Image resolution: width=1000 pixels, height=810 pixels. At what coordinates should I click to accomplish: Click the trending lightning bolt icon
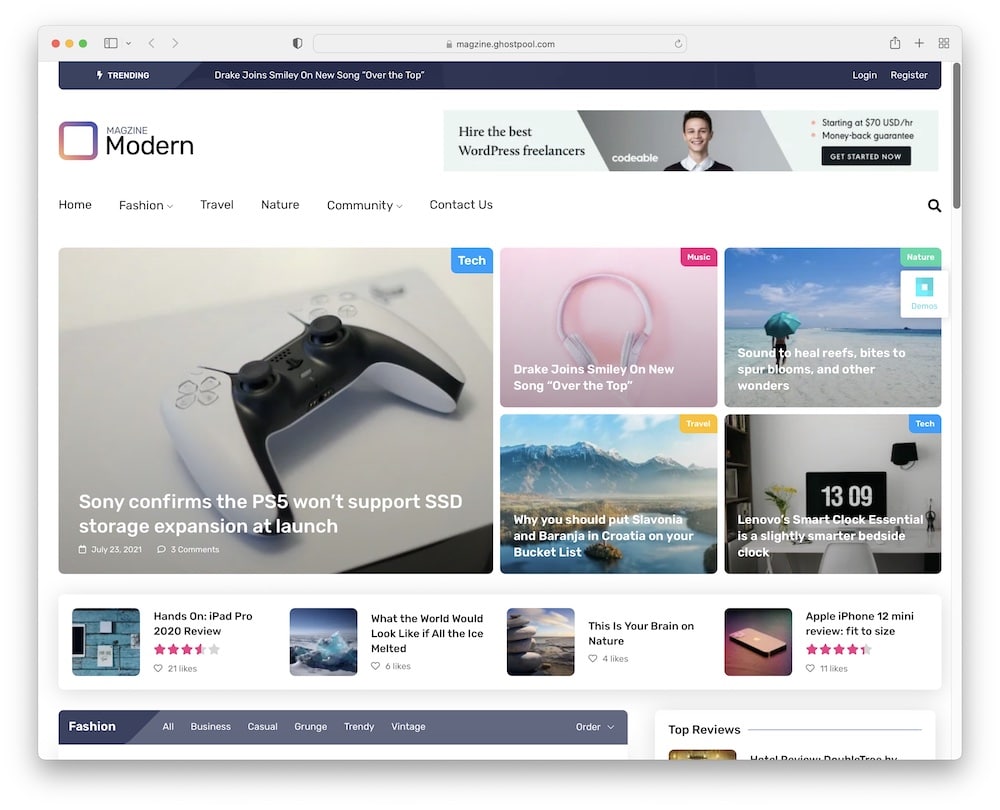[99, 75]
